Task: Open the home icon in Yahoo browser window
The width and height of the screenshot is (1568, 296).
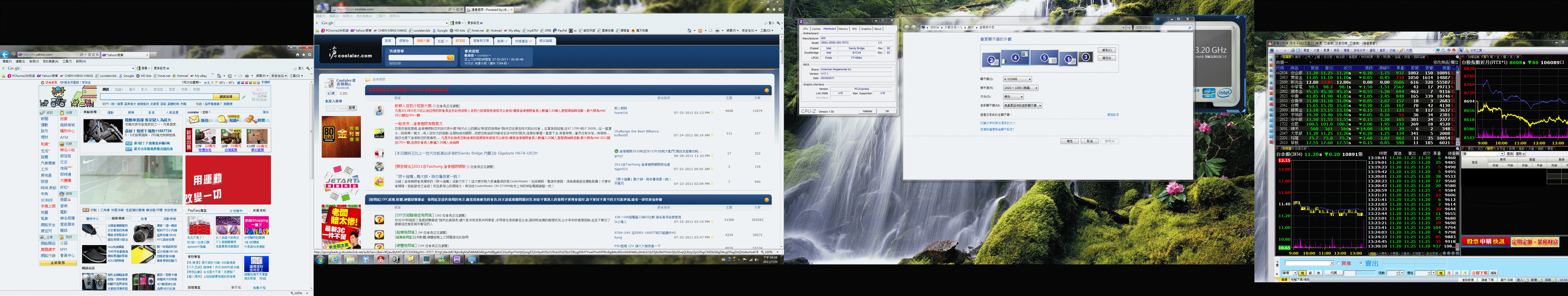Action: pyautogui.click(x=298, y=55)
